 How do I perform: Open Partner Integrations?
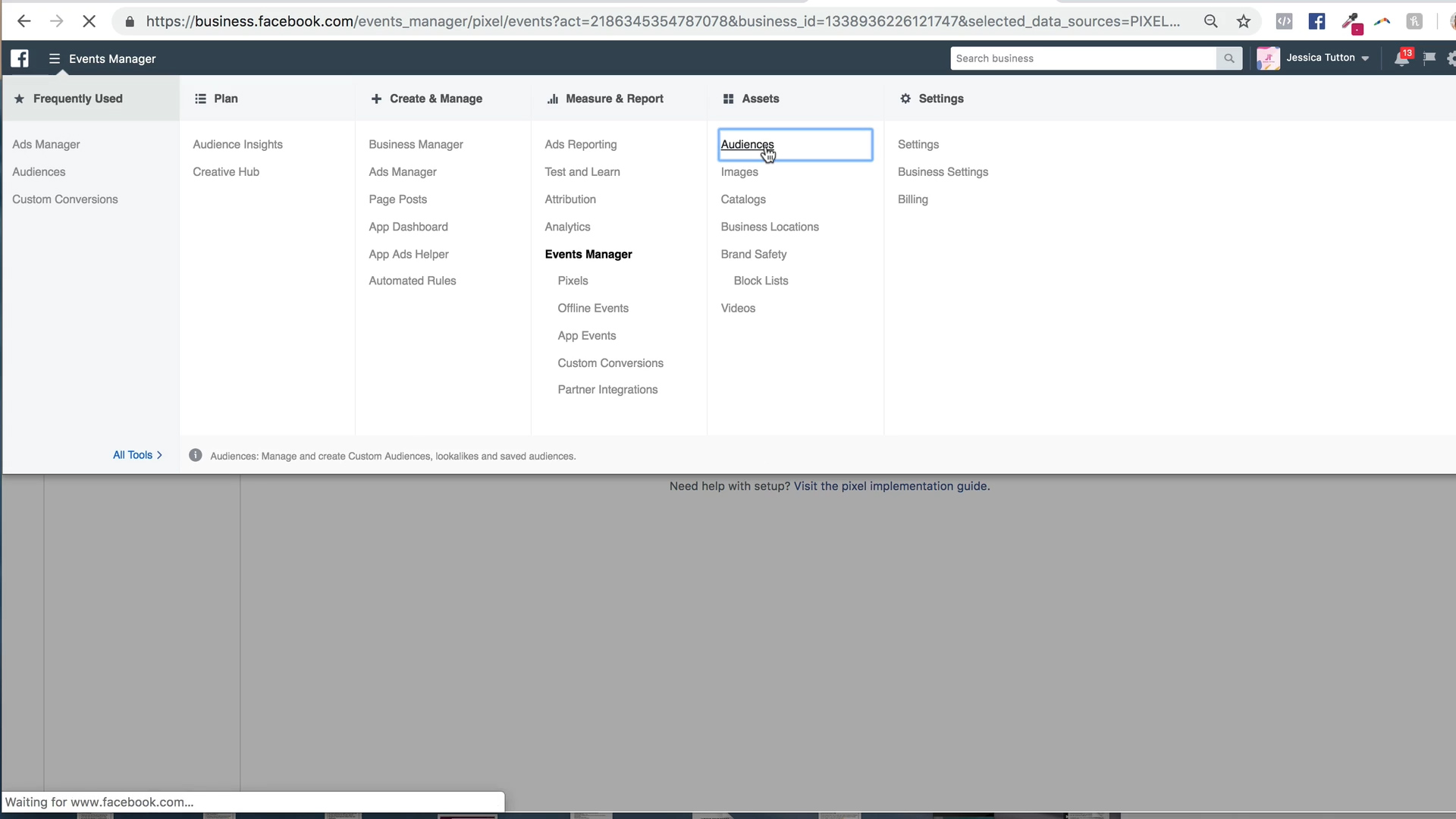pos(607,390)
